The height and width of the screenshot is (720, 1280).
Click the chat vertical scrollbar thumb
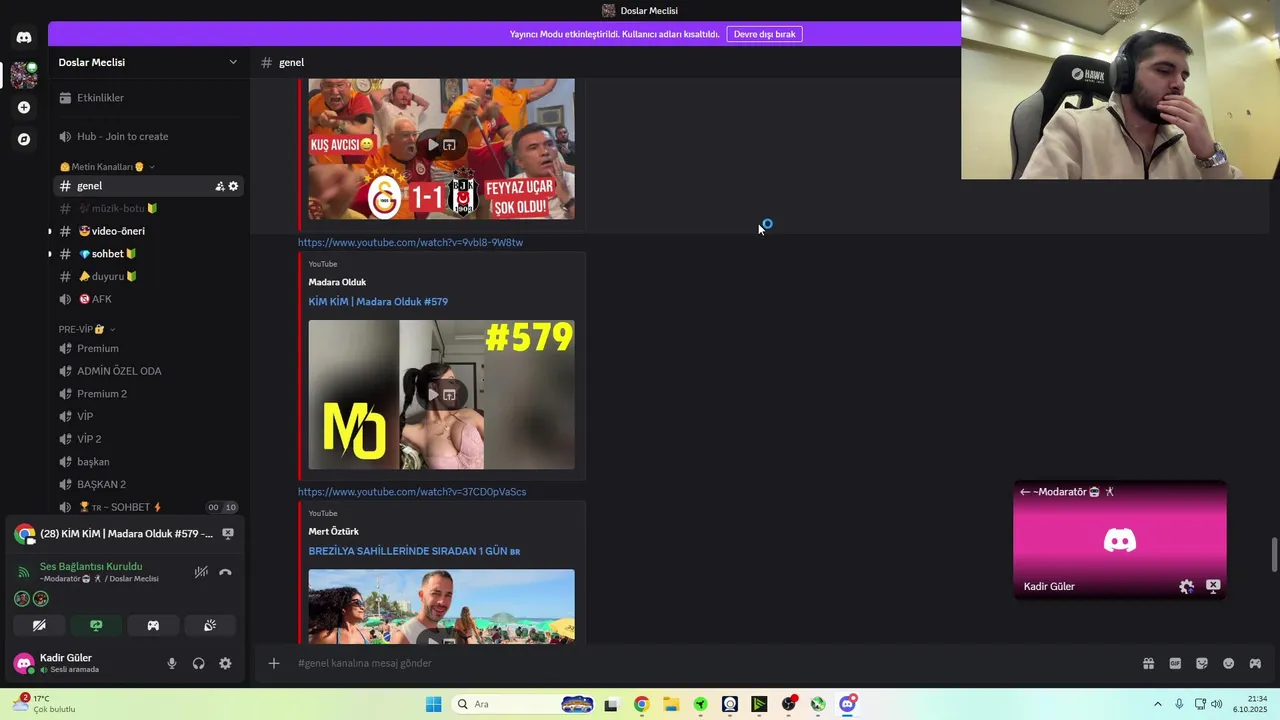tap(1274, 555)
